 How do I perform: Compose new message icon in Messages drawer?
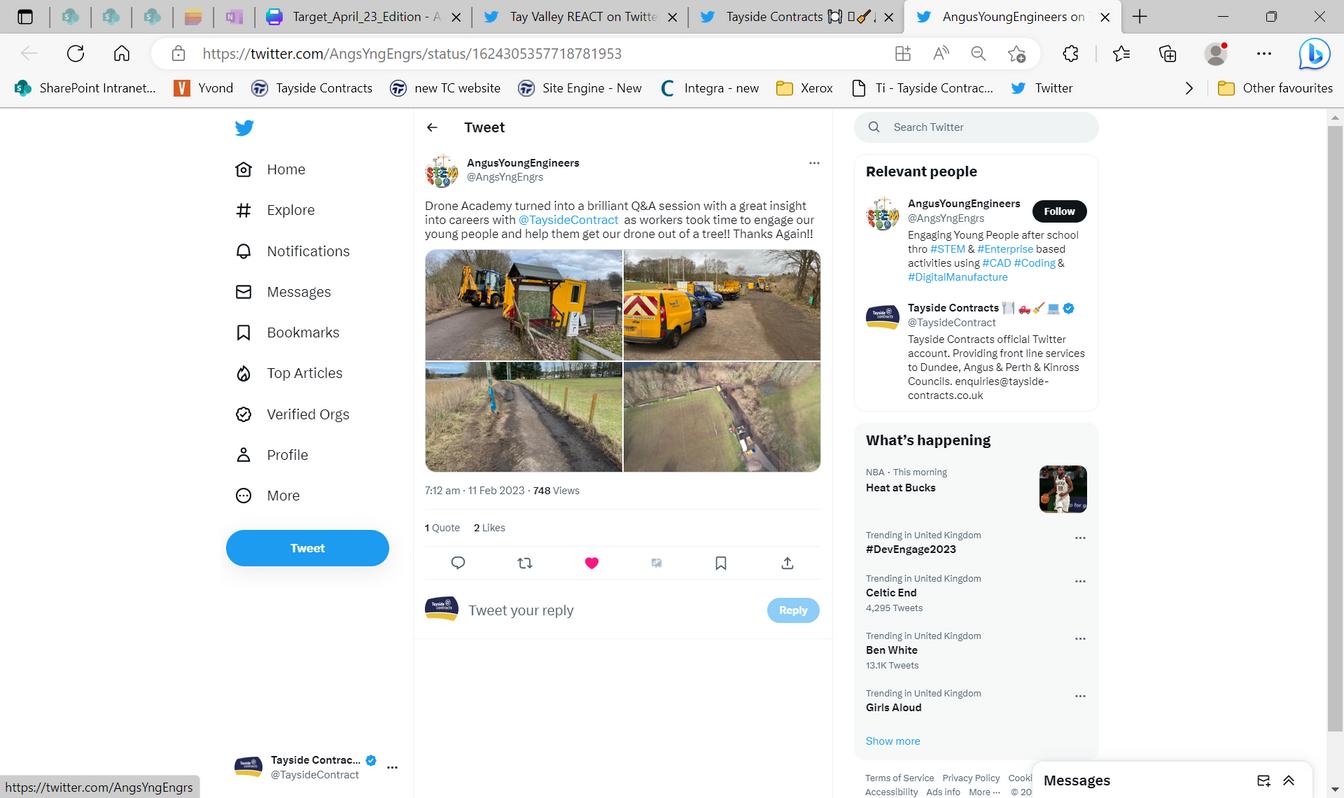[1264, 781]
